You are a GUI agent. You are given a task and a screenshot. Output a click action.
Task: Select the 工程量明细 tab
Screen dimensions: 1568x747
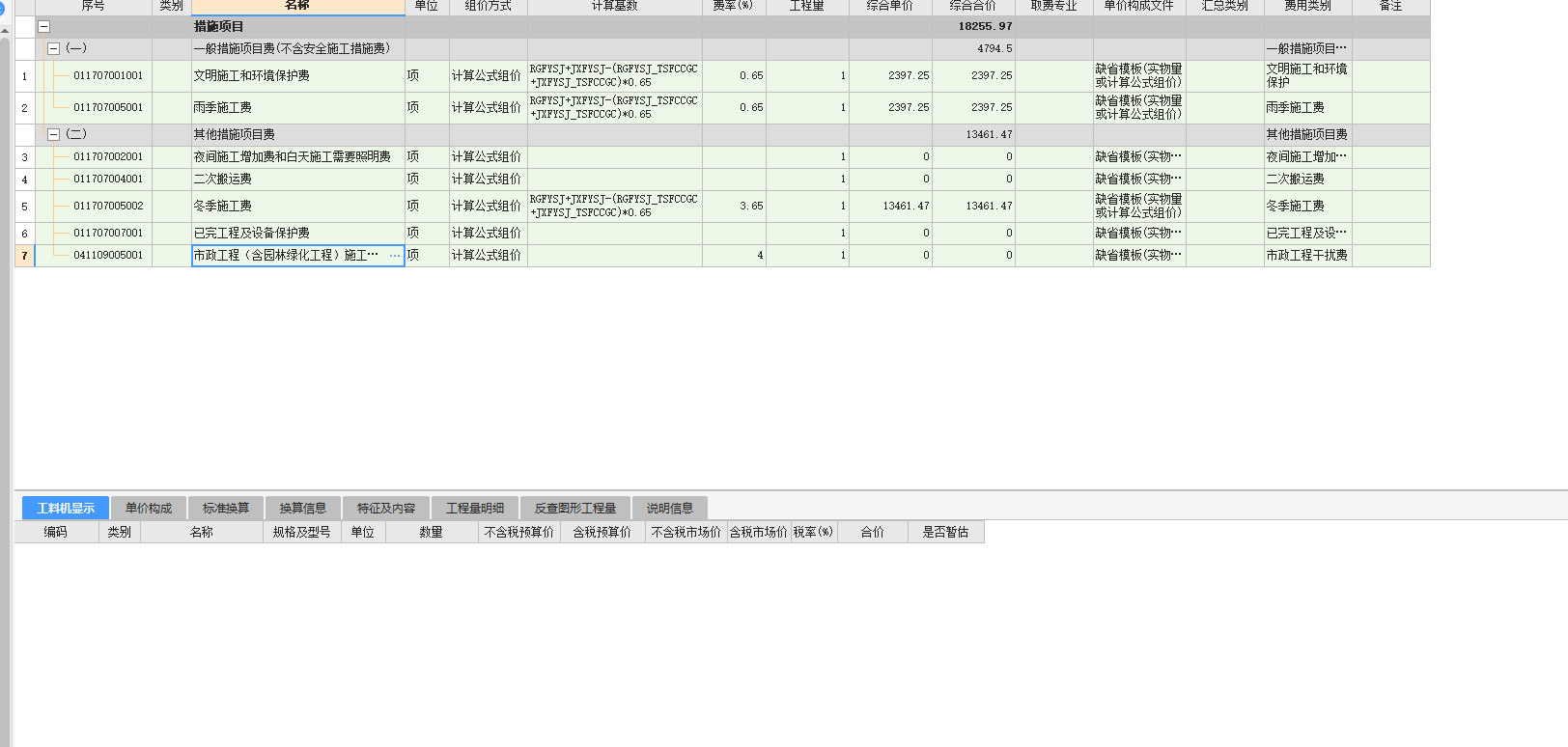(x=475, y=508)
